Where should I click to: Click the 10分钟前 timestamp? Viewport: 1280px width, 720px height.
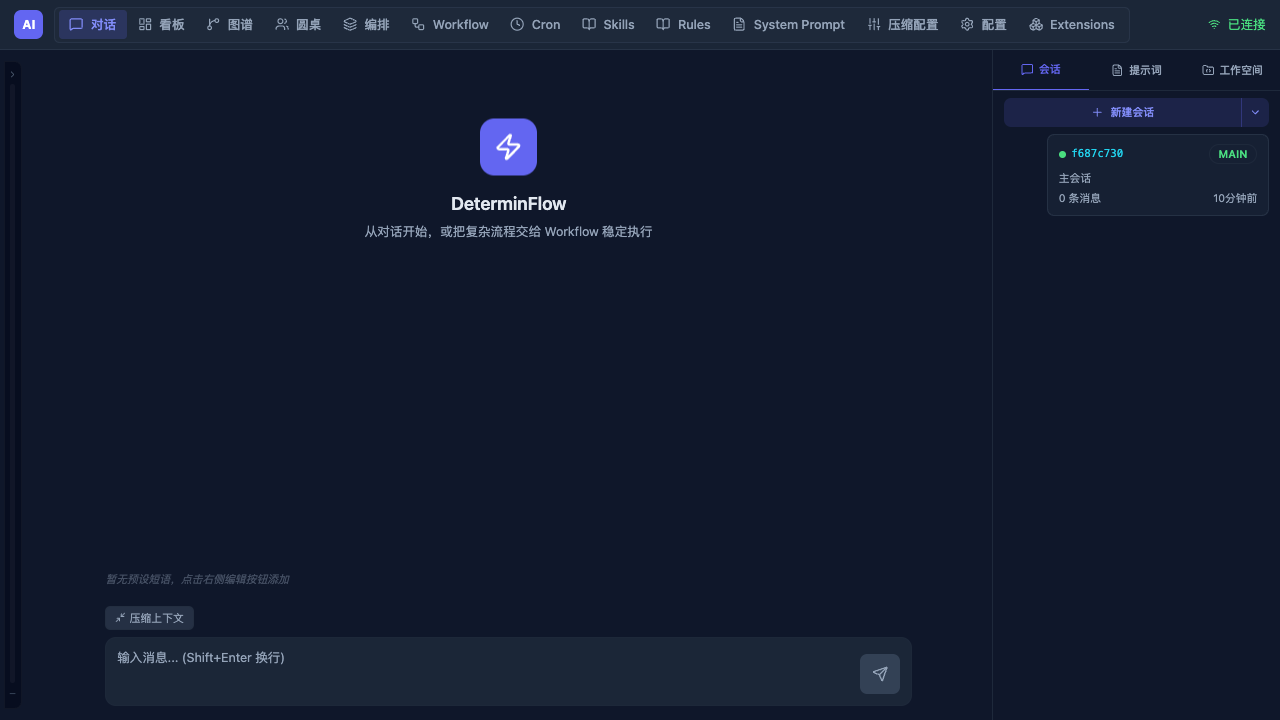[x=1235, y=198]
